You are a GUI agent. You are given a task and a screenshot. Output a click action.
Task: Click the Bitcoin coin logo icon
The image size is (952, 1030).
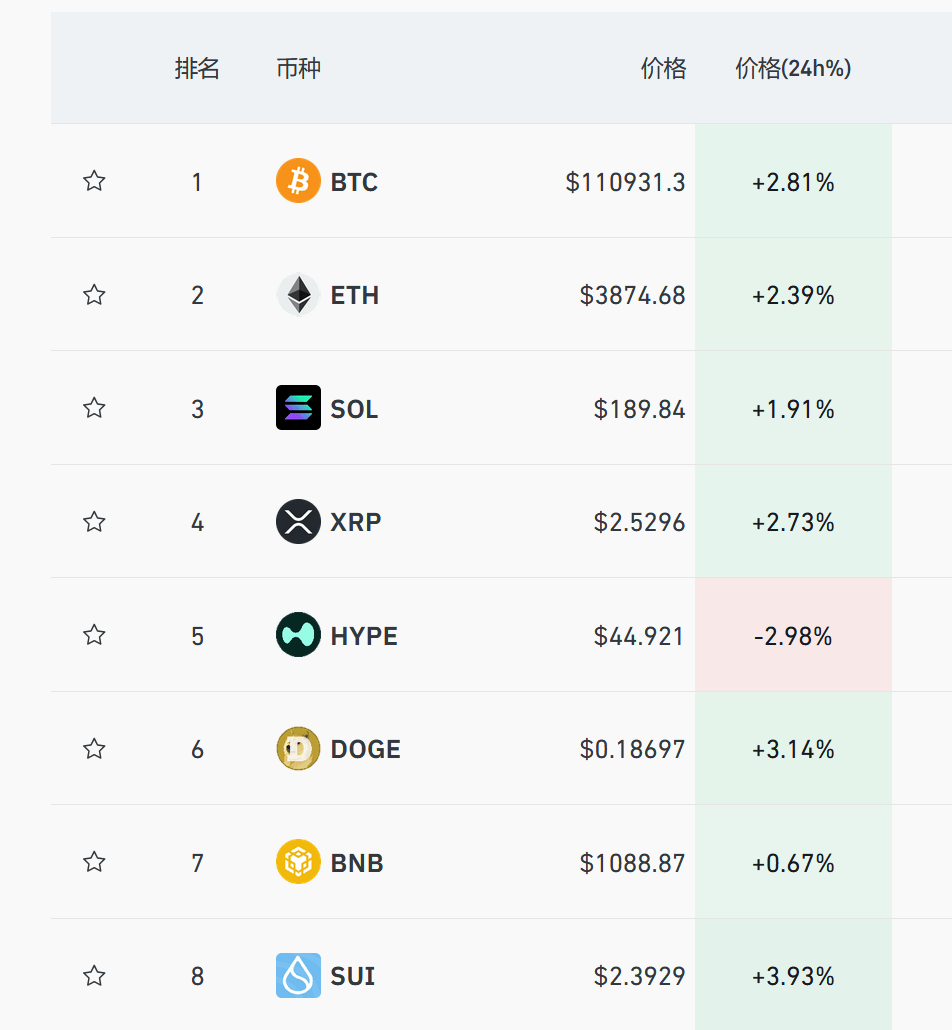[x=298, y=181]
